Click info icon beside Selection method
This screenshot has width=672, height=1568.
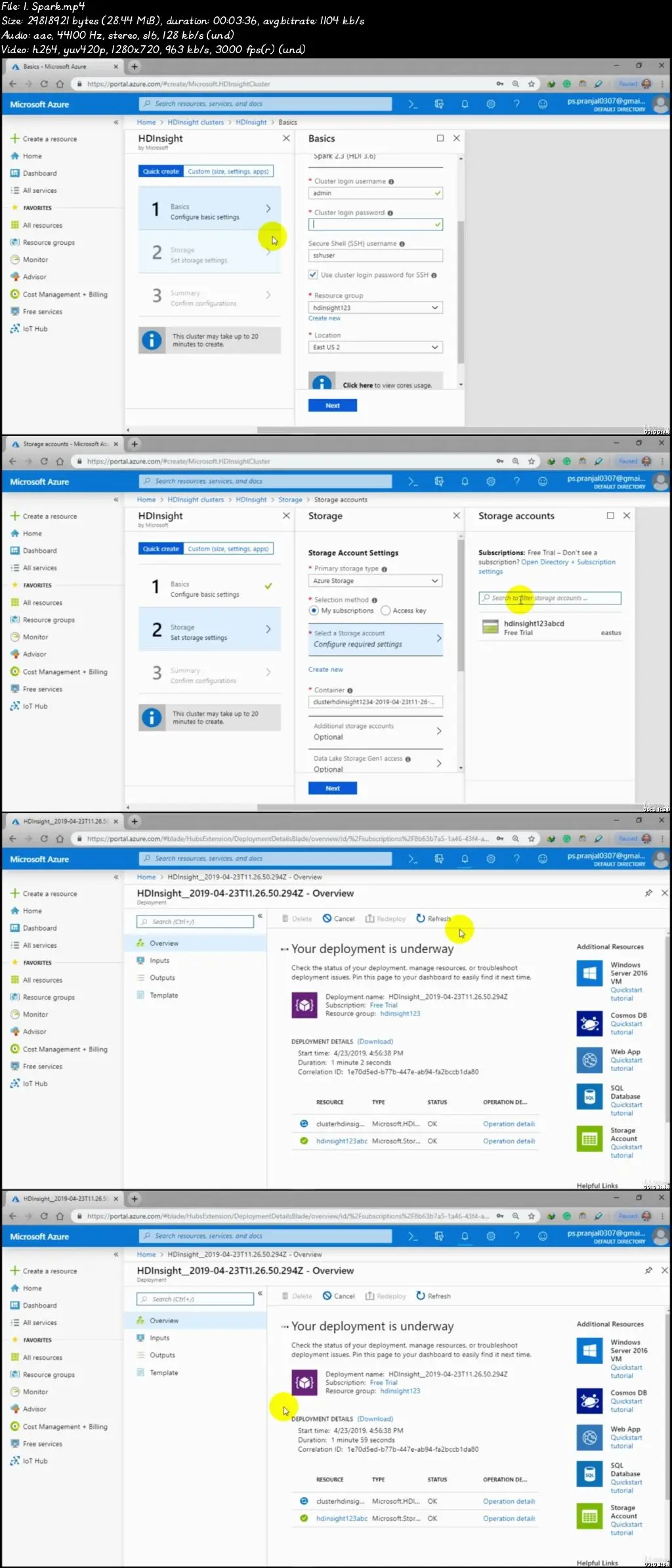374,601
